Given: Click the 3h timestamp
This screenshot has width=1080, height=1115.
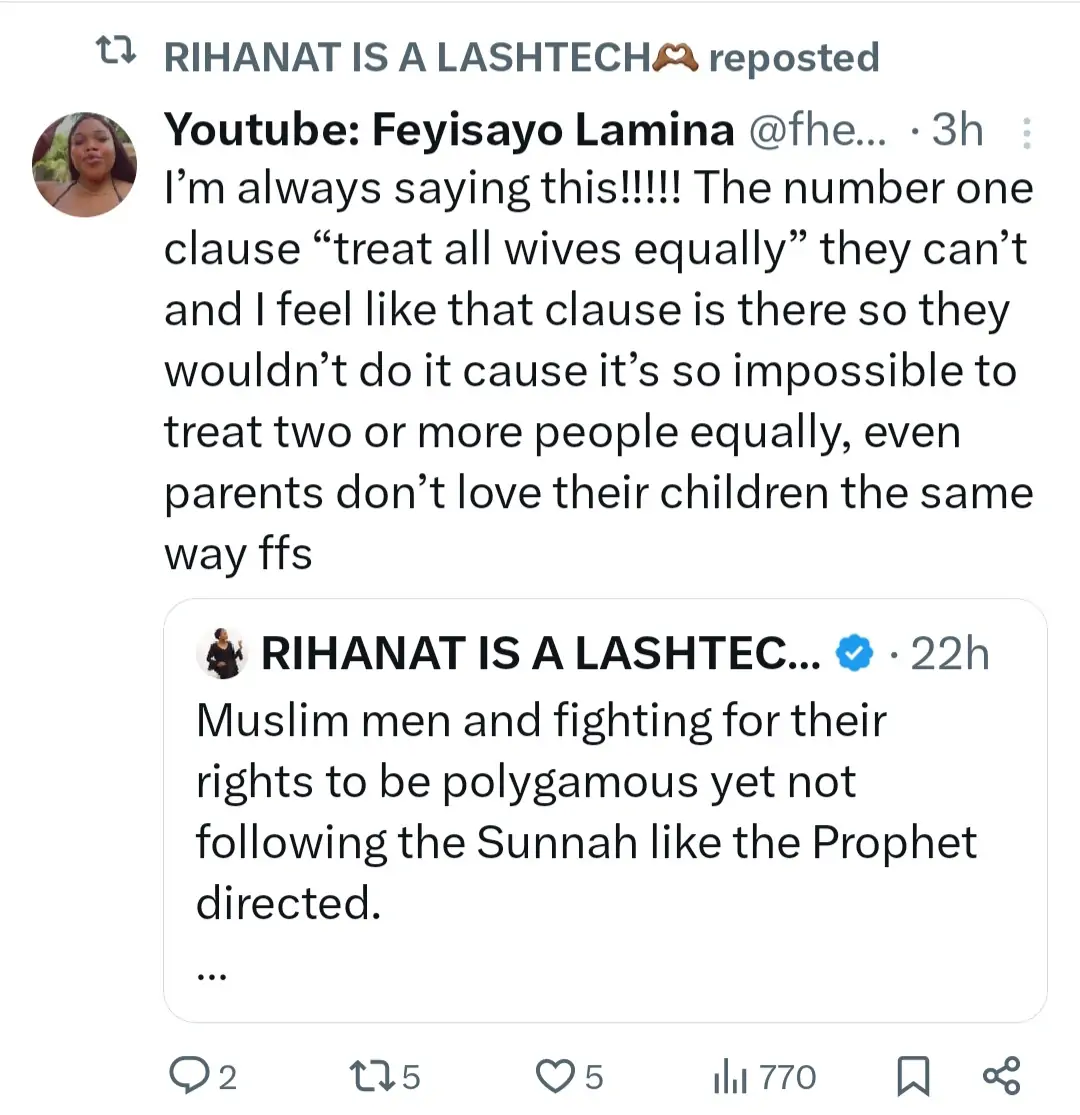Looking at the screenshot, I should [x=955, y=131].
